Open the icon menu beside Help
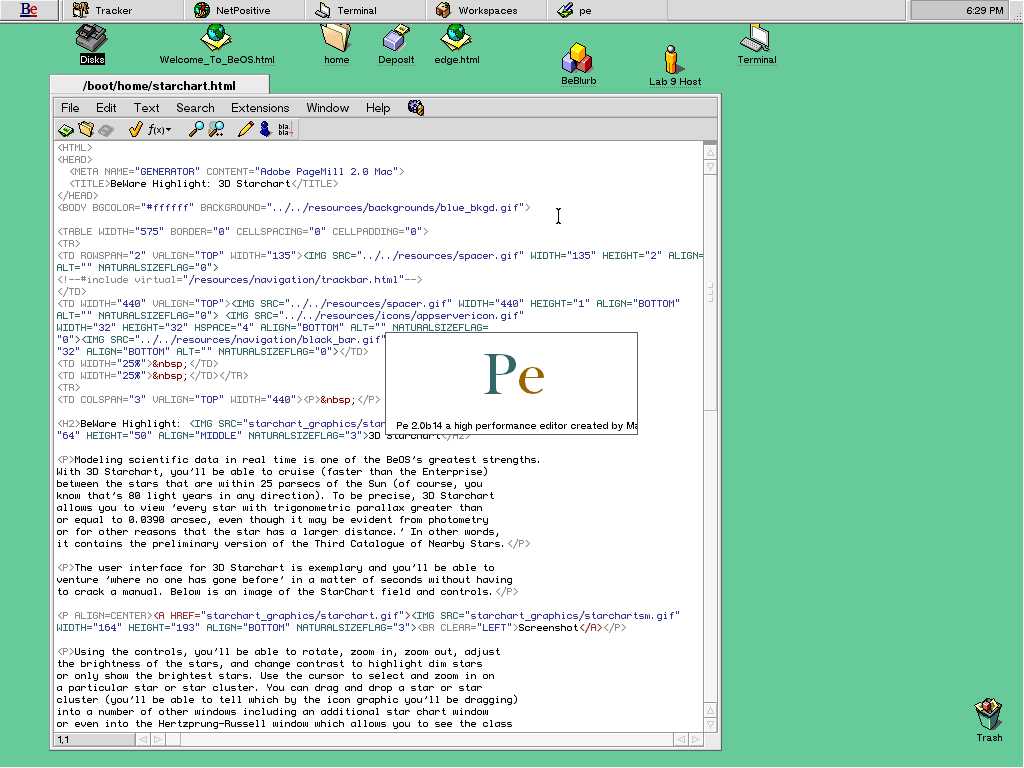Image resolution: width=1024 pixels, height=768 pixels. click(x=416, y=108)
